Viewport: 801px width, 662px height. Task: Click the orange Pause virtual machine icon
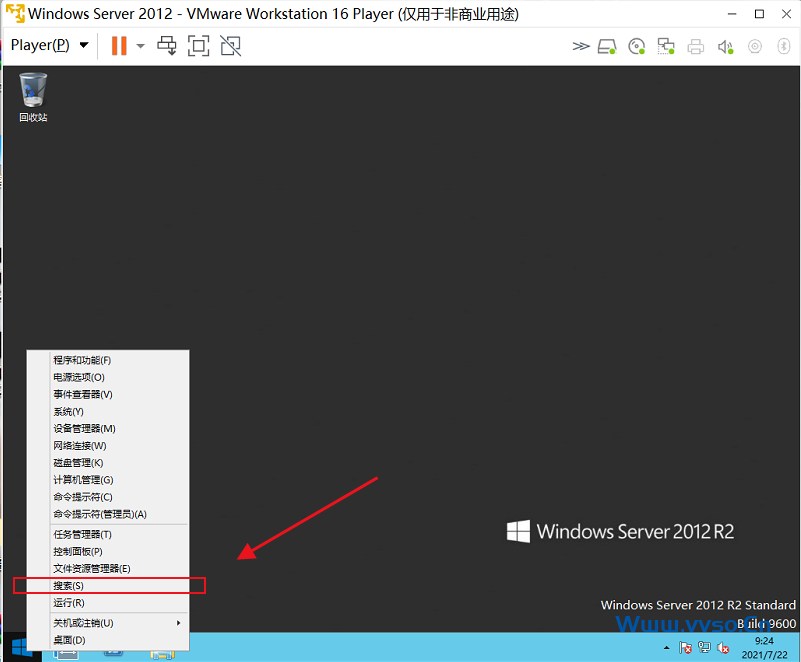pyautogui.click(x=118, y=46)
